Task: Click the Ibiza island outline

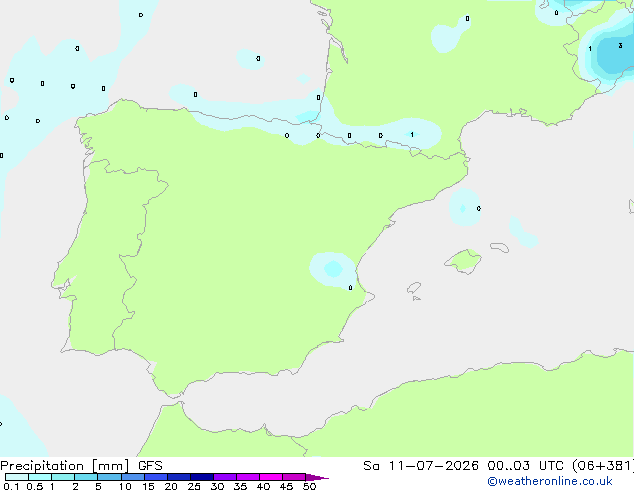Action: coord(414,288)
